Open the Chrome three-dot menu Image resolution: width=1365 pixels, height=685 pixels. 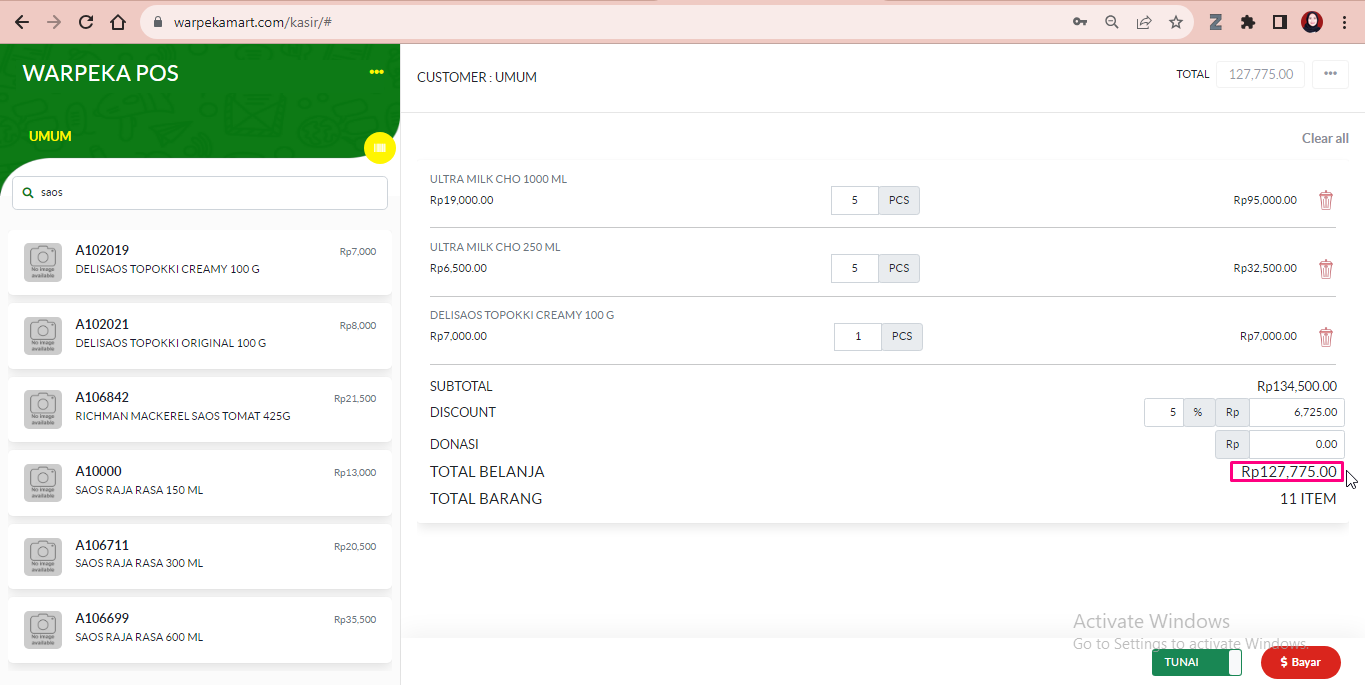[1344, 22]
